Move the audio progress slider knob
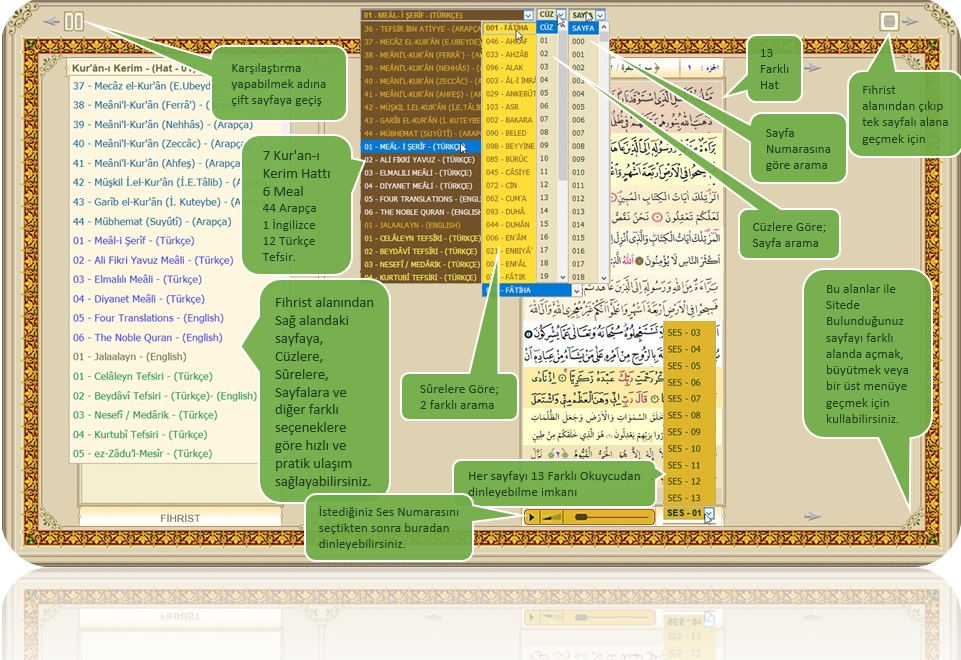The image size is (961, 660). click(581, 517)
